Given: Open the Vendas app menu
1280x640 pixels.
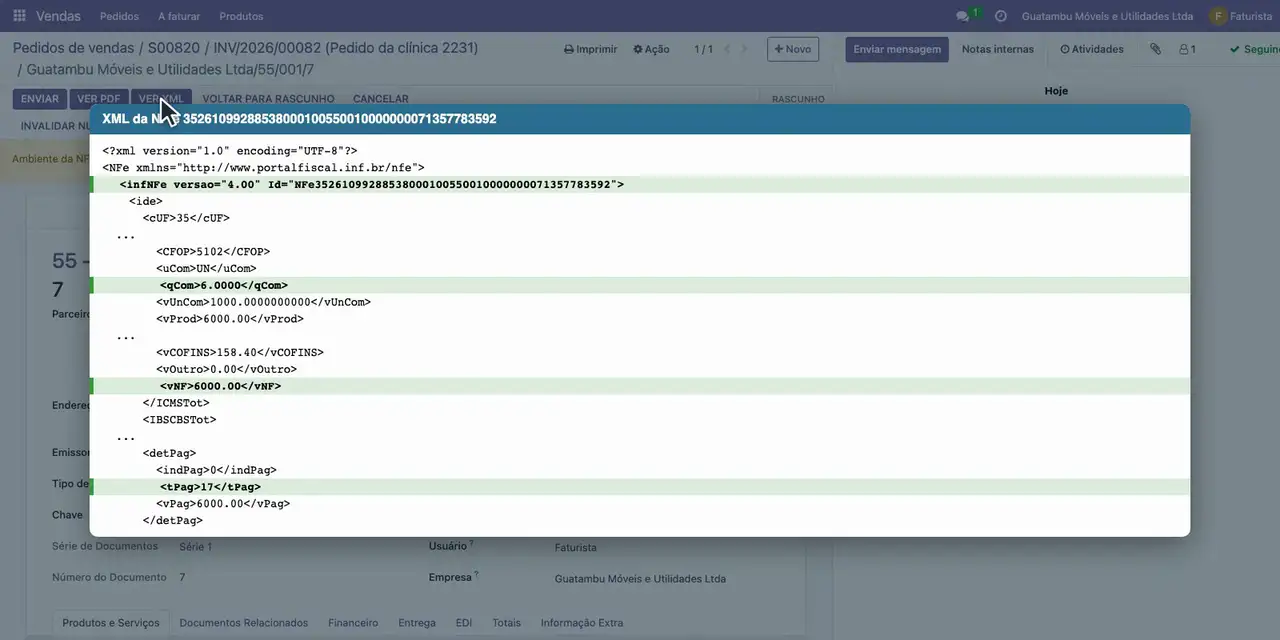Looking at the screenshot, I should (58, 16).
